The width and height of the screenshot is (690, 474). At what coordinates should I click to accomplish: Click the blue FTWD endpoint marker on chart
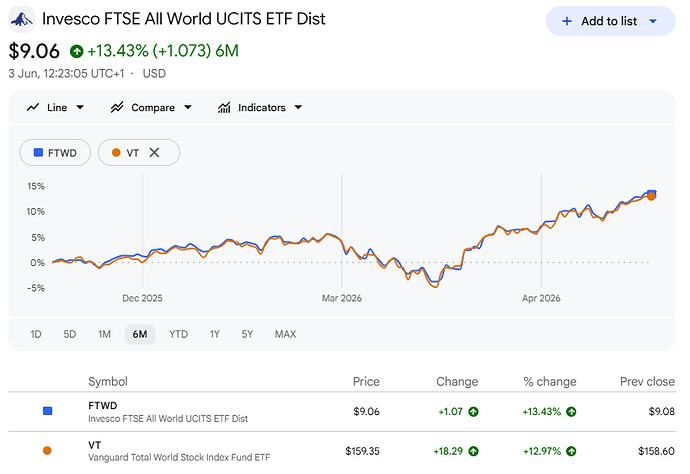tap(652, 193)
